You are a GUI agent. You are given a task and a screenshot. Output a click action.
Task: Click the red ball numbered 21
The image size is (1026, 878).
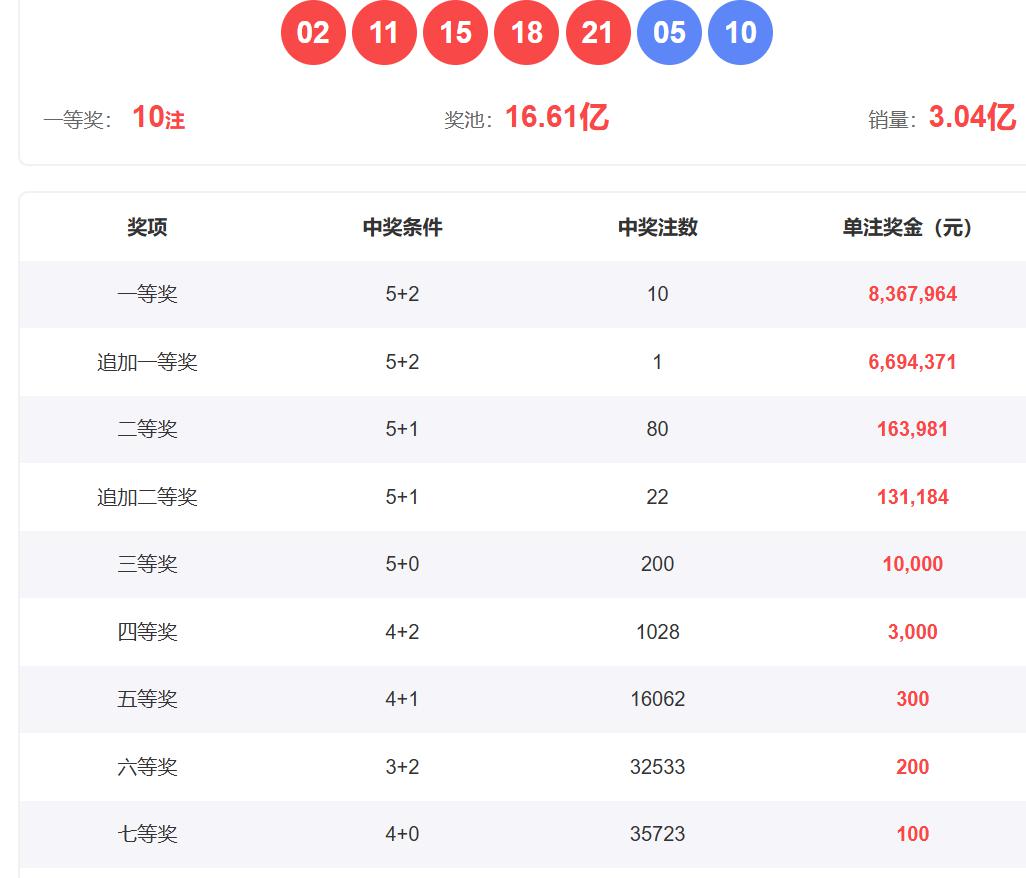point(597,33)
